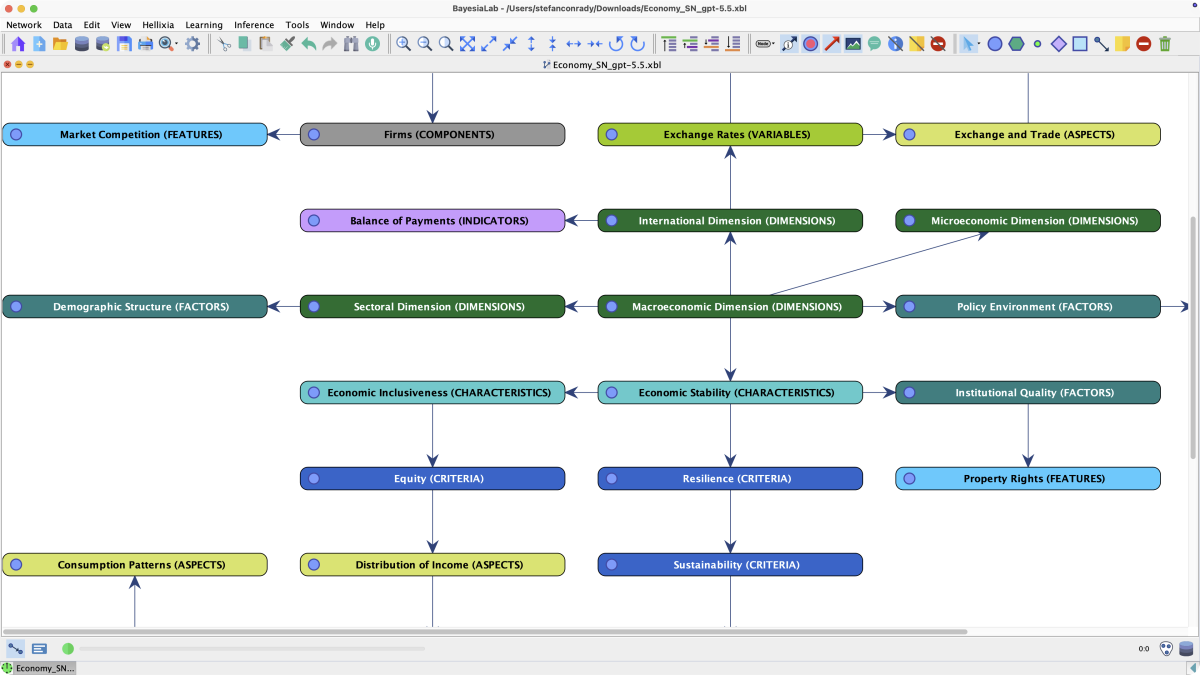
Task: Click the Undo green arrow
Action: click(309, 44)
